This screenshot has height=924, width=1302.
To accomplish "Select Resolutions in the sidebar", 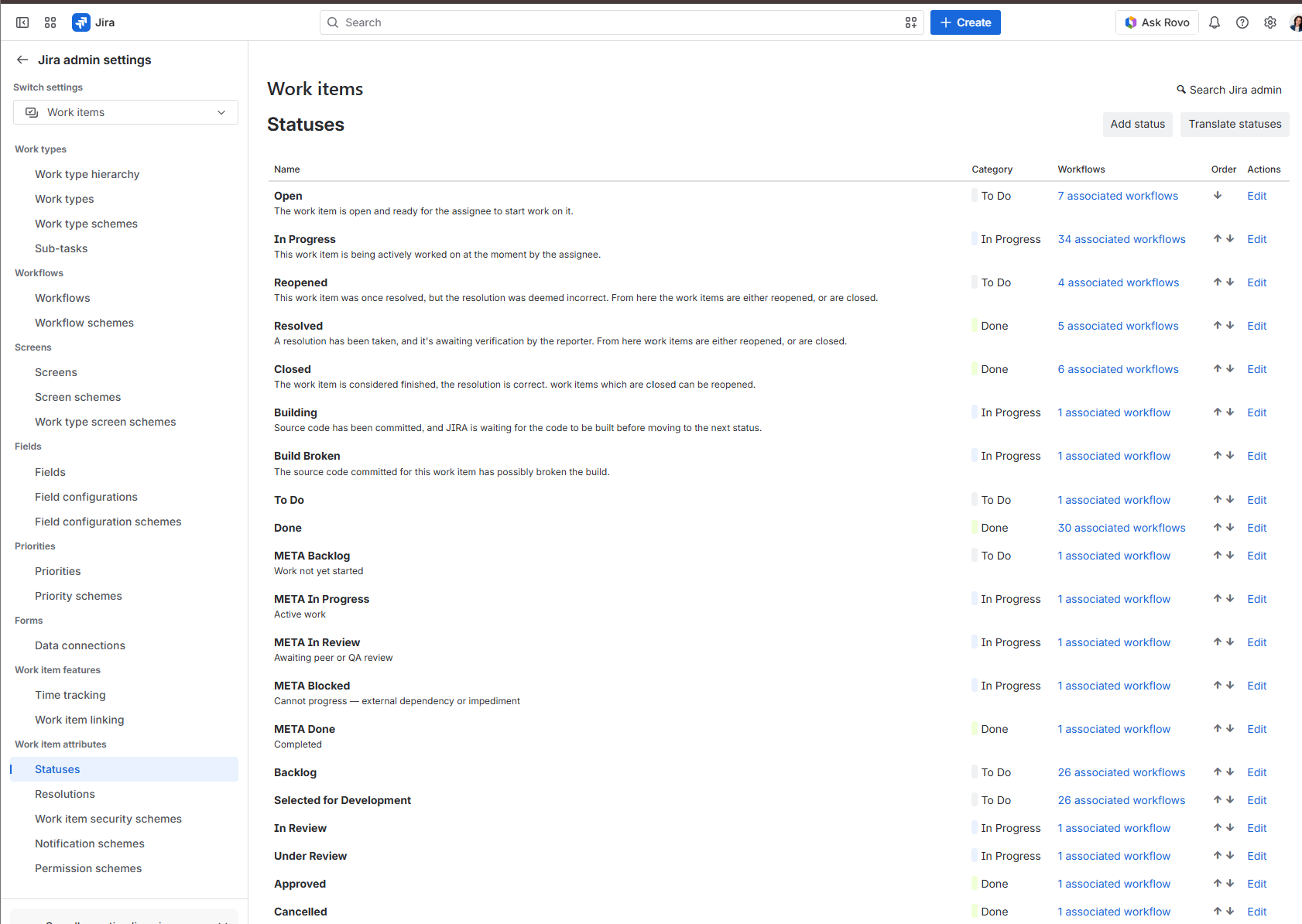I will [x=65, y=794].
